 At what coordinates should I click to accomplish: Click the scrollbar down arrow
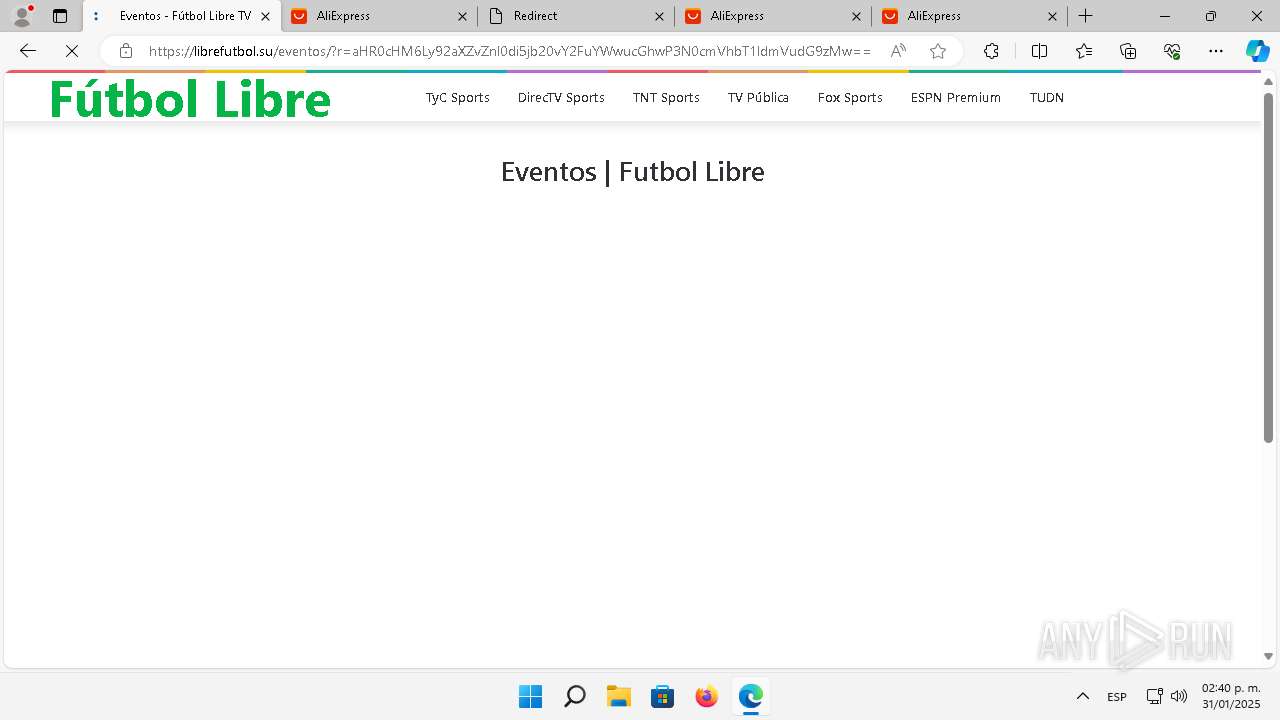pyautogui.click(x=1268, y=657)
